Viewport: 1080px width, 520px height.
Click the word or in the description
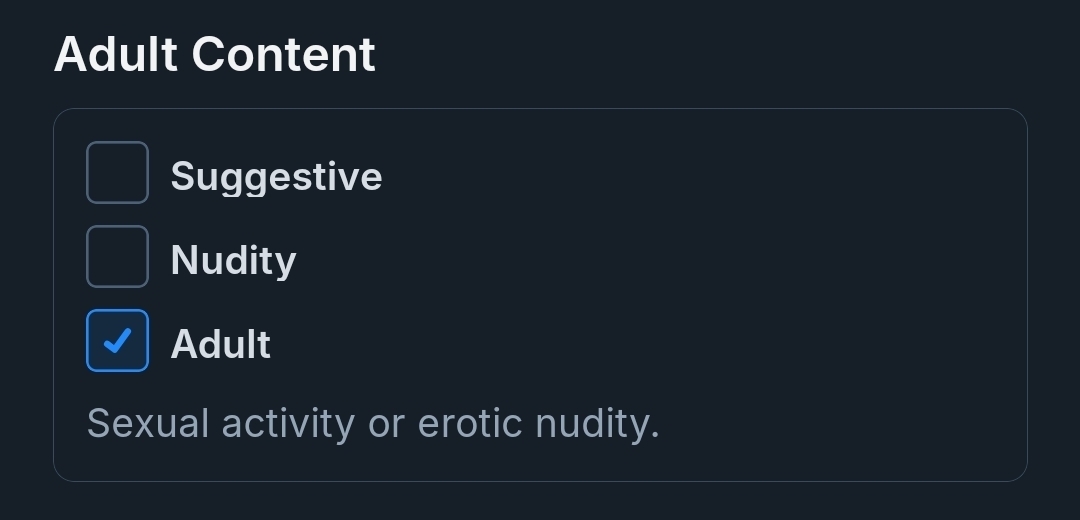click(x=386, y=424)
